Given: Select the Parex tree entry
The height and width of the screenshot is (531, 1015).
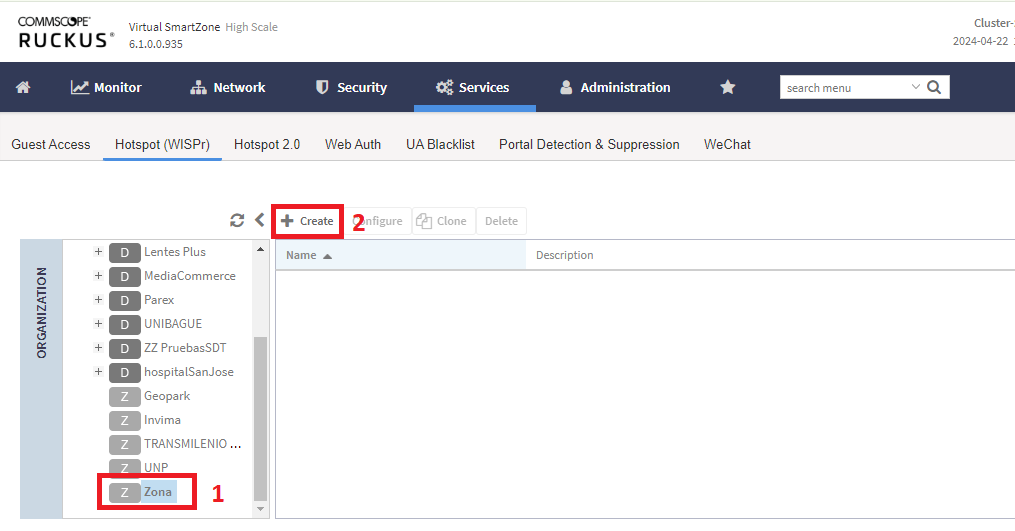Looking at the screenshot, I should [159, 300].
